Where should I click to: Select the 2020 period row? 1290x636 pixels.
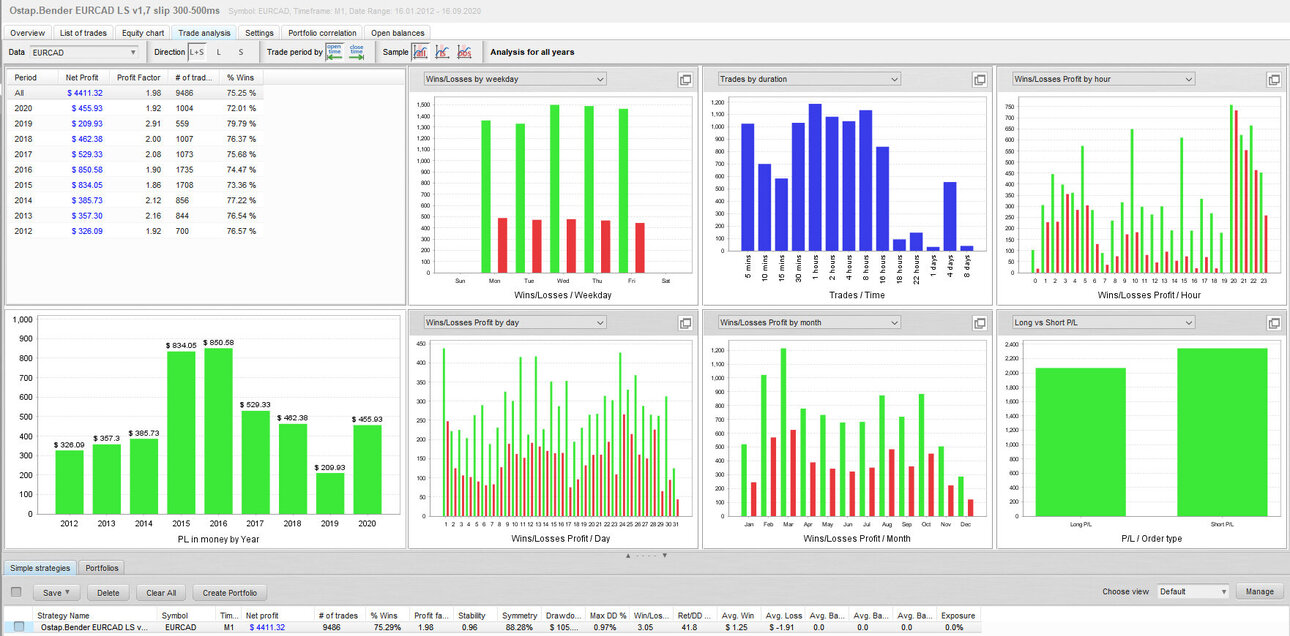point(134,108)
